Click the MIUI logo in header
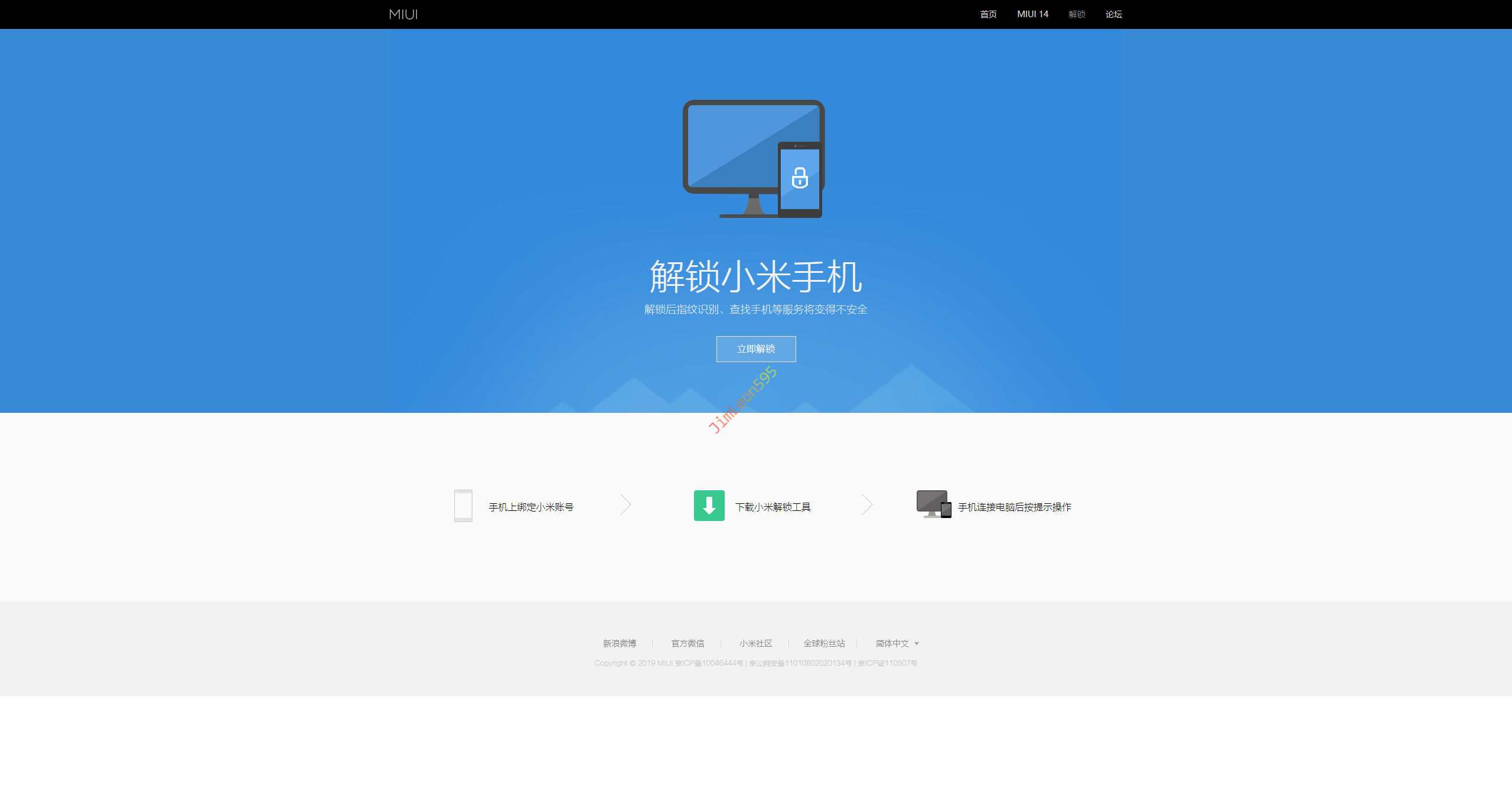Screen dimensions: 1512x785 pos(403,14)
